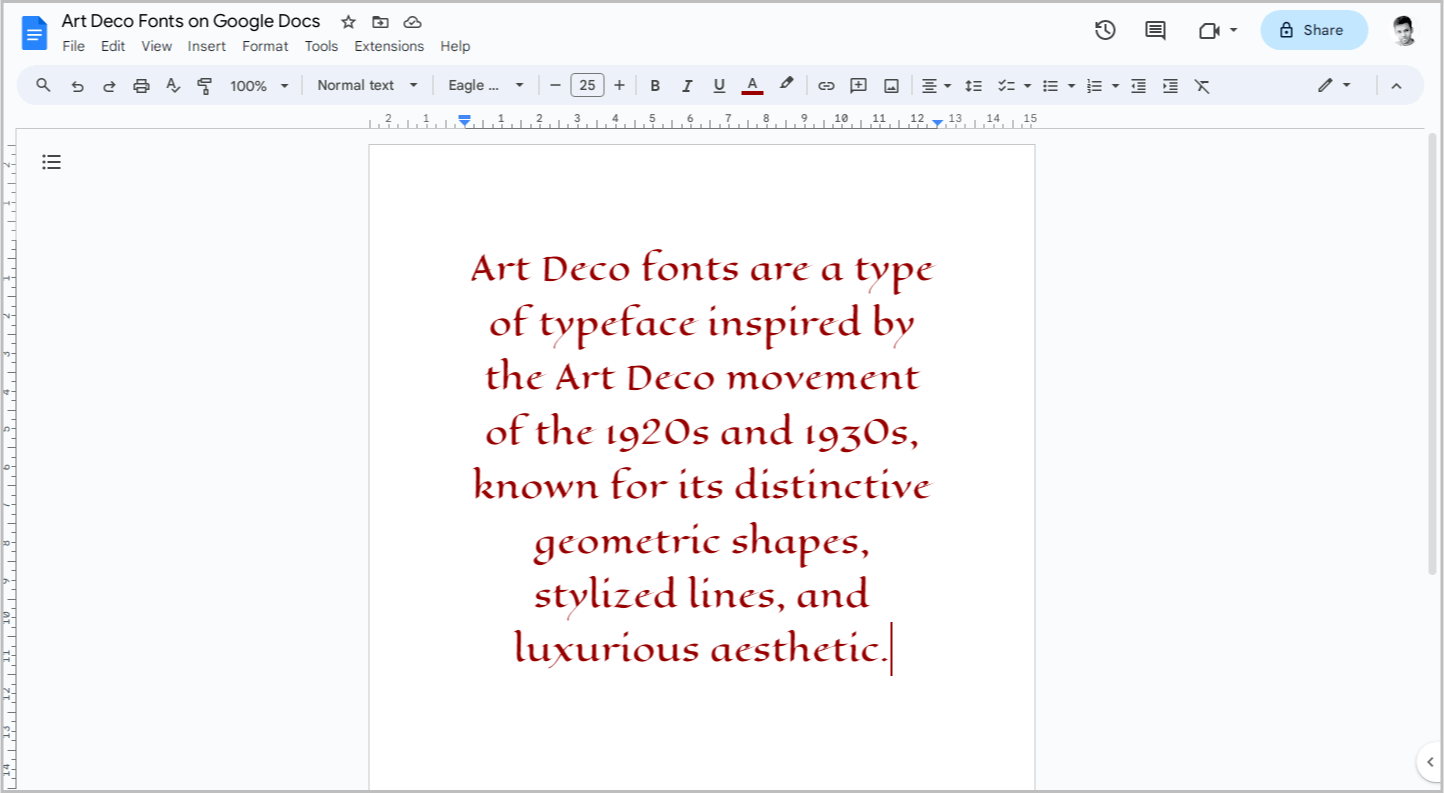Open the text color picker
The image size is (1444, 793).
pyautogui.click(x=752, y=85)
